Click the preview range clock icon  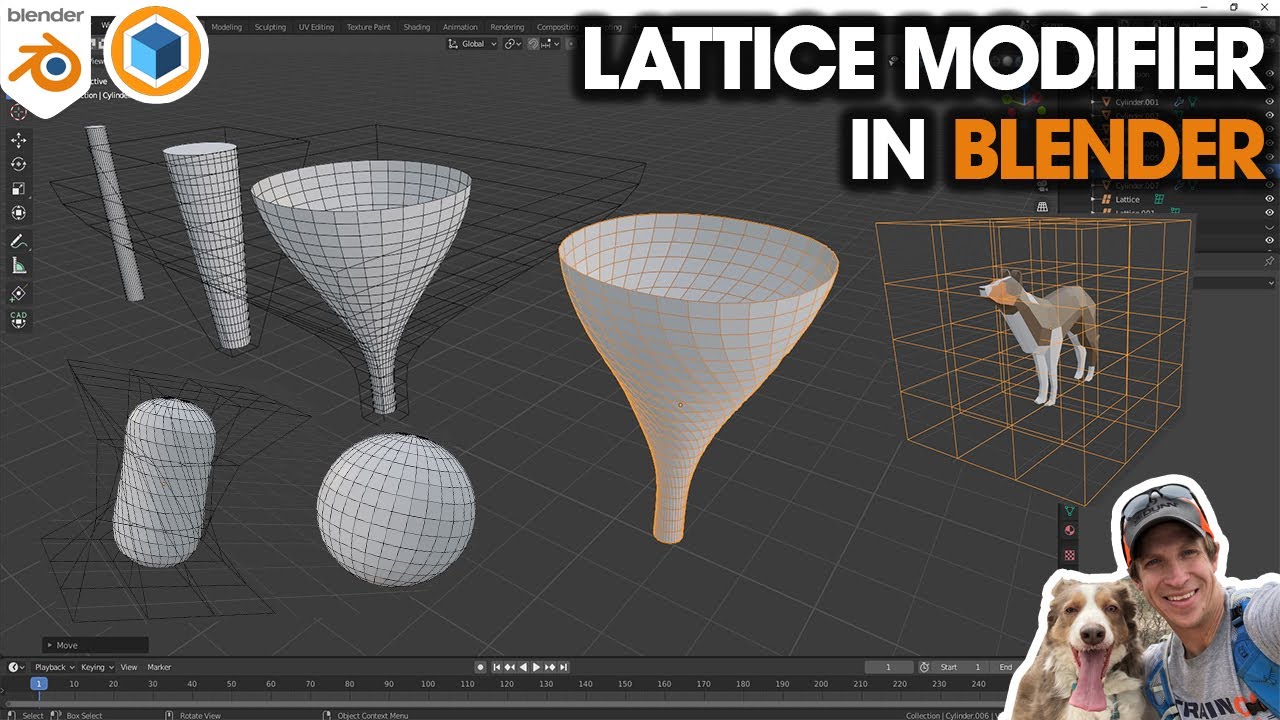click(x=924, y=667)
